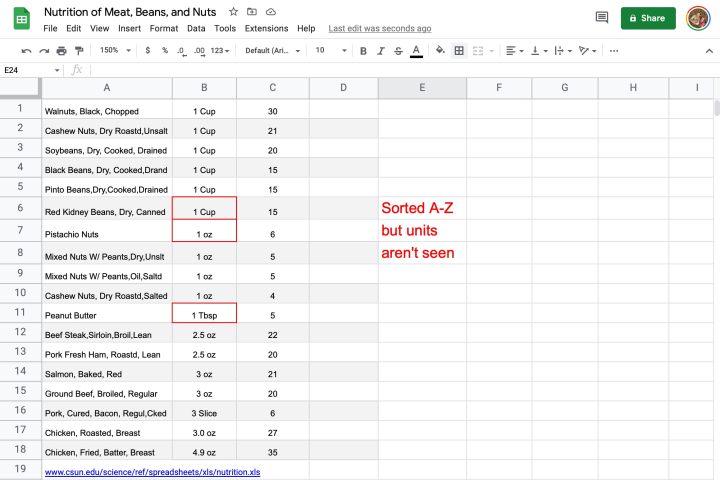Open vertical align dropdown
Screen dimensions: 720x480
(539, 51)
